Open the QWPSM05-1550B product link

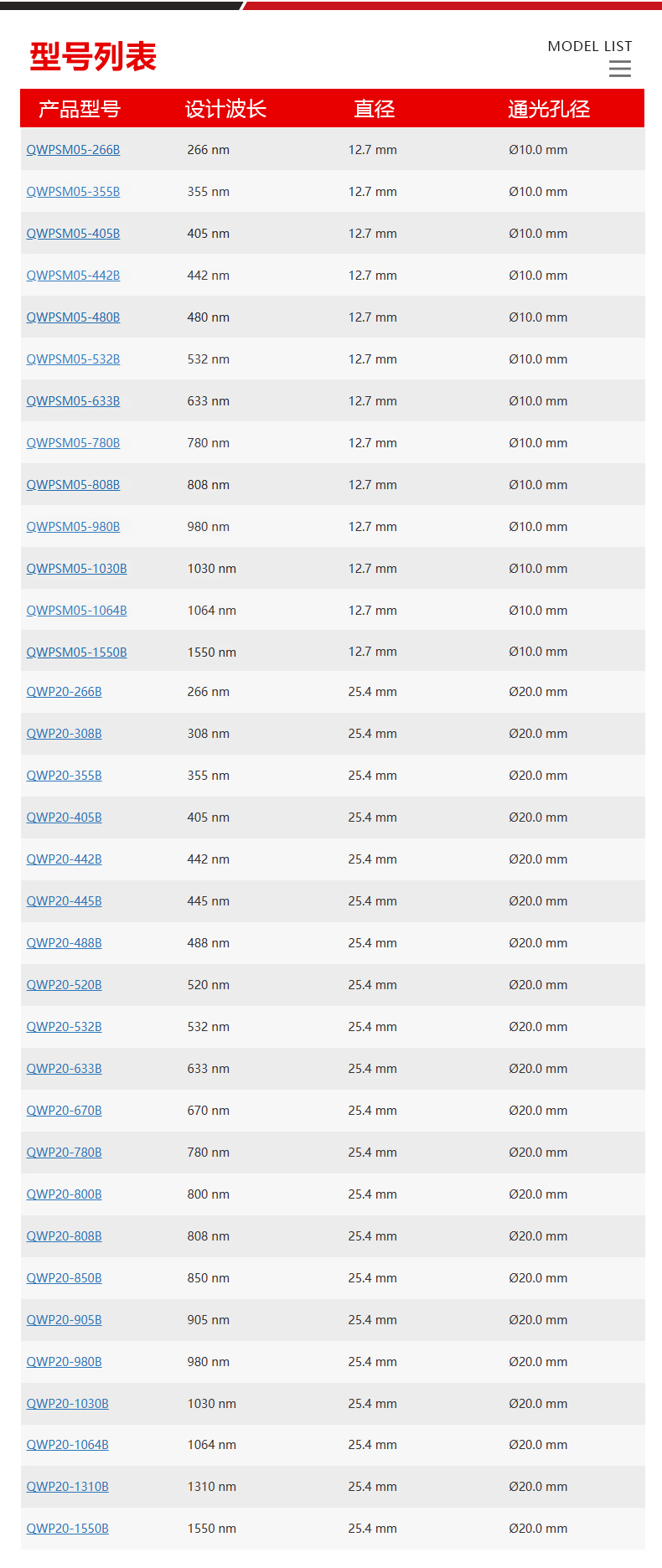click(x=76, y=652)
